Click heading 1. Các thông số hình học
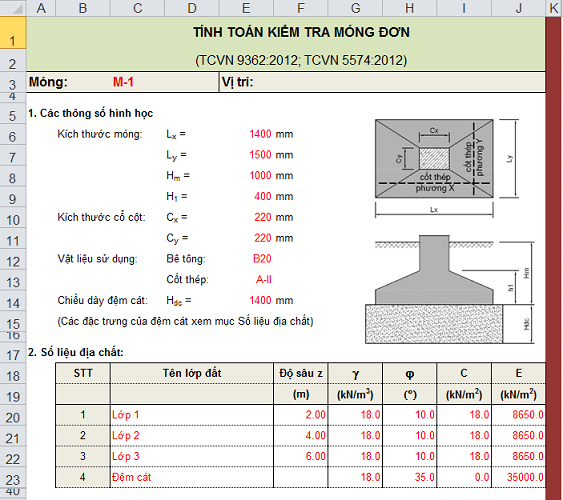 pos(90,113)
